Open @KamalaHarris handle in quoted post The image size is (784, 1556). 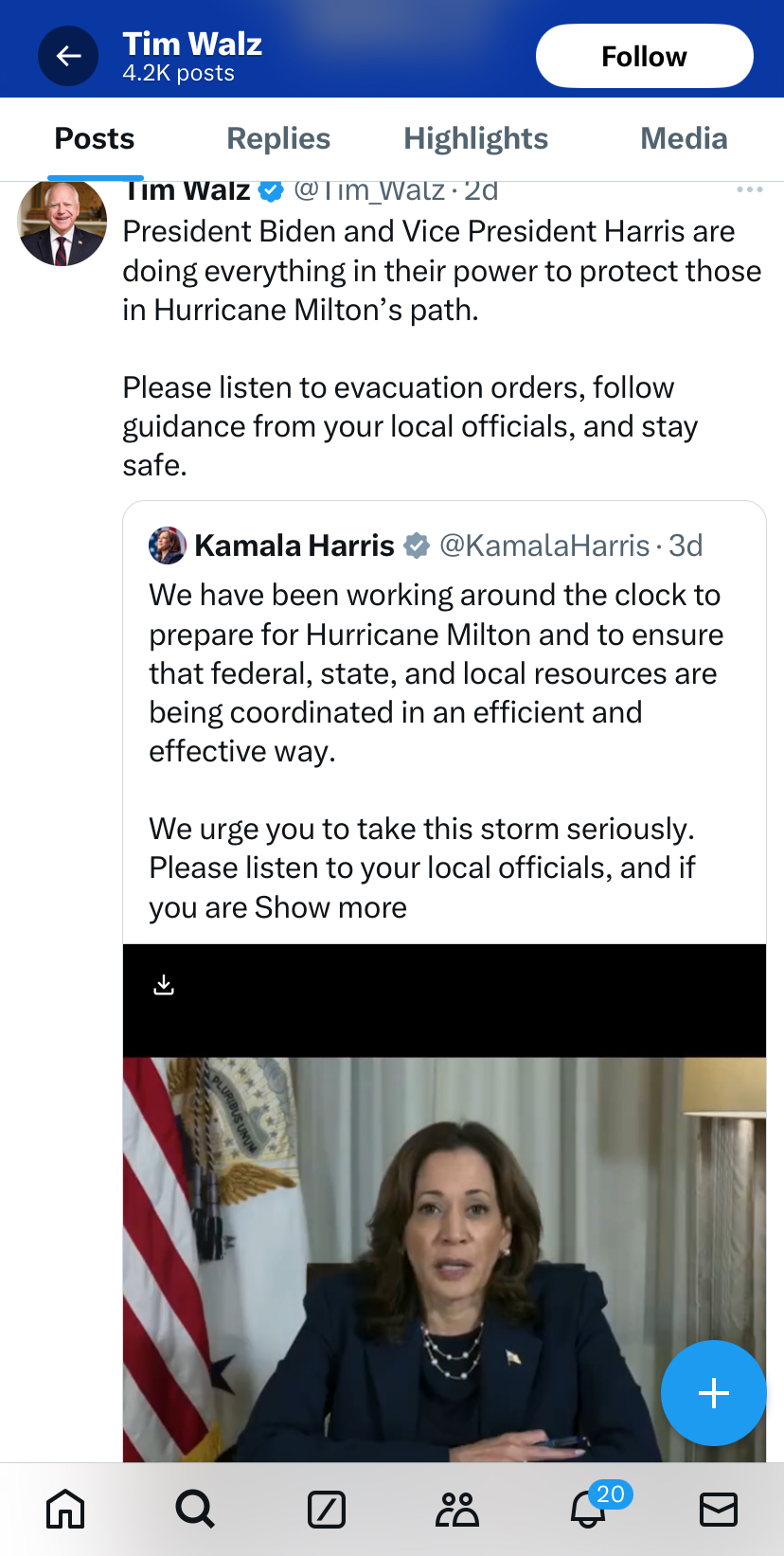544,545
